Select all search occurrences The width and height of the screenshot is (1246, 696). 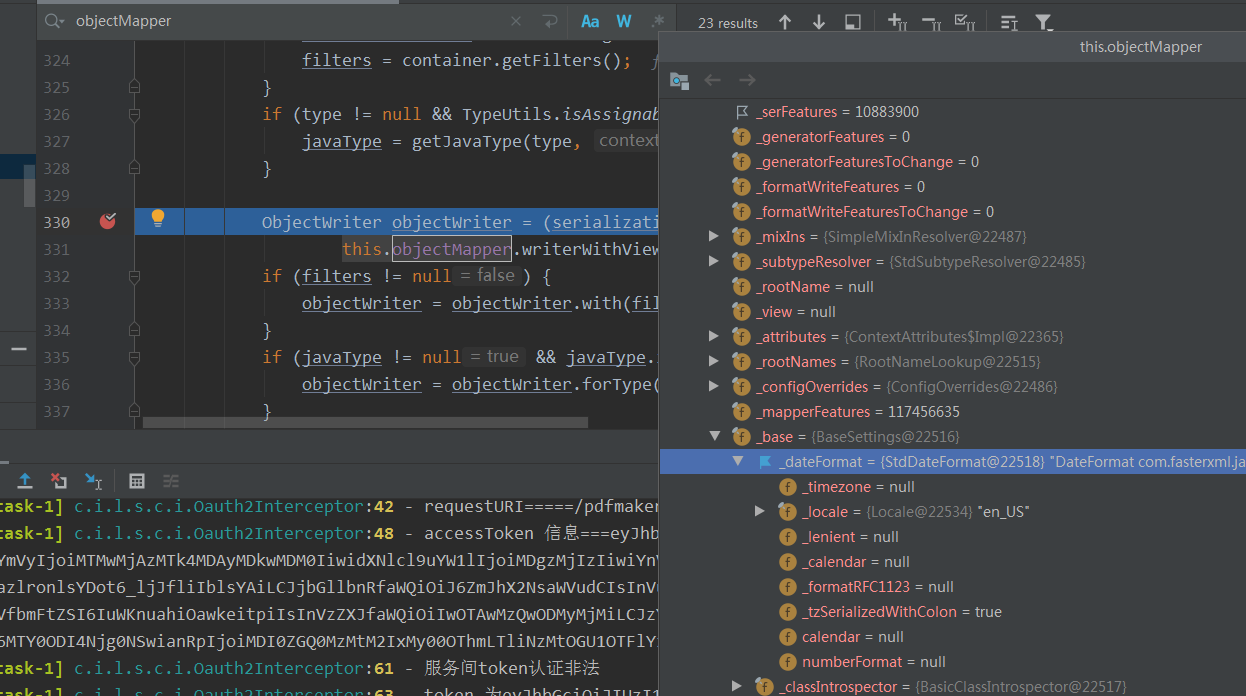[x=964, y=22]
